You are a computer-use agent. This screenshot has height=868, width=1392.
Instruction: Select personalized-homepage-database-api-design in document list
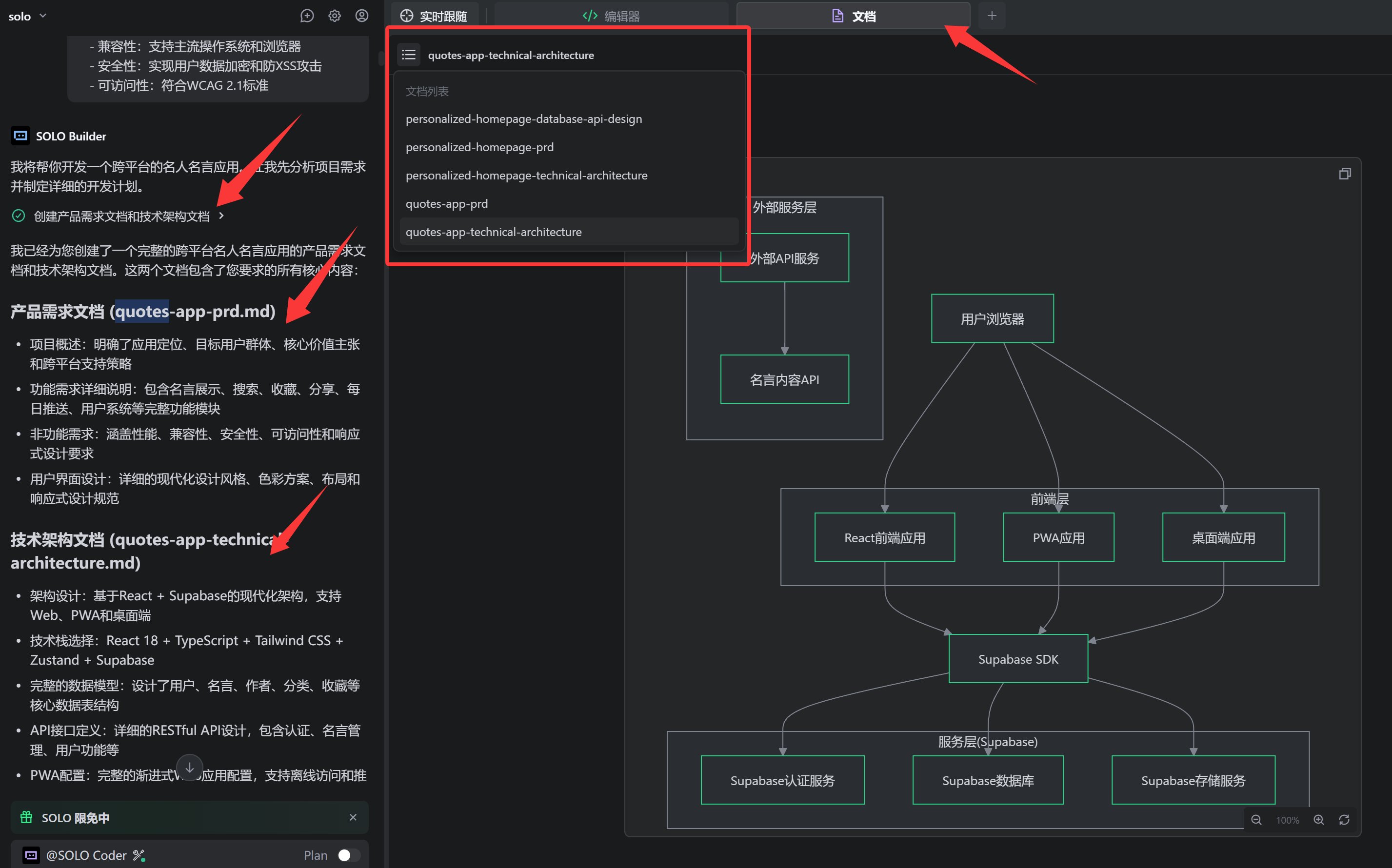pyautogui.click(x=523, y=119)
